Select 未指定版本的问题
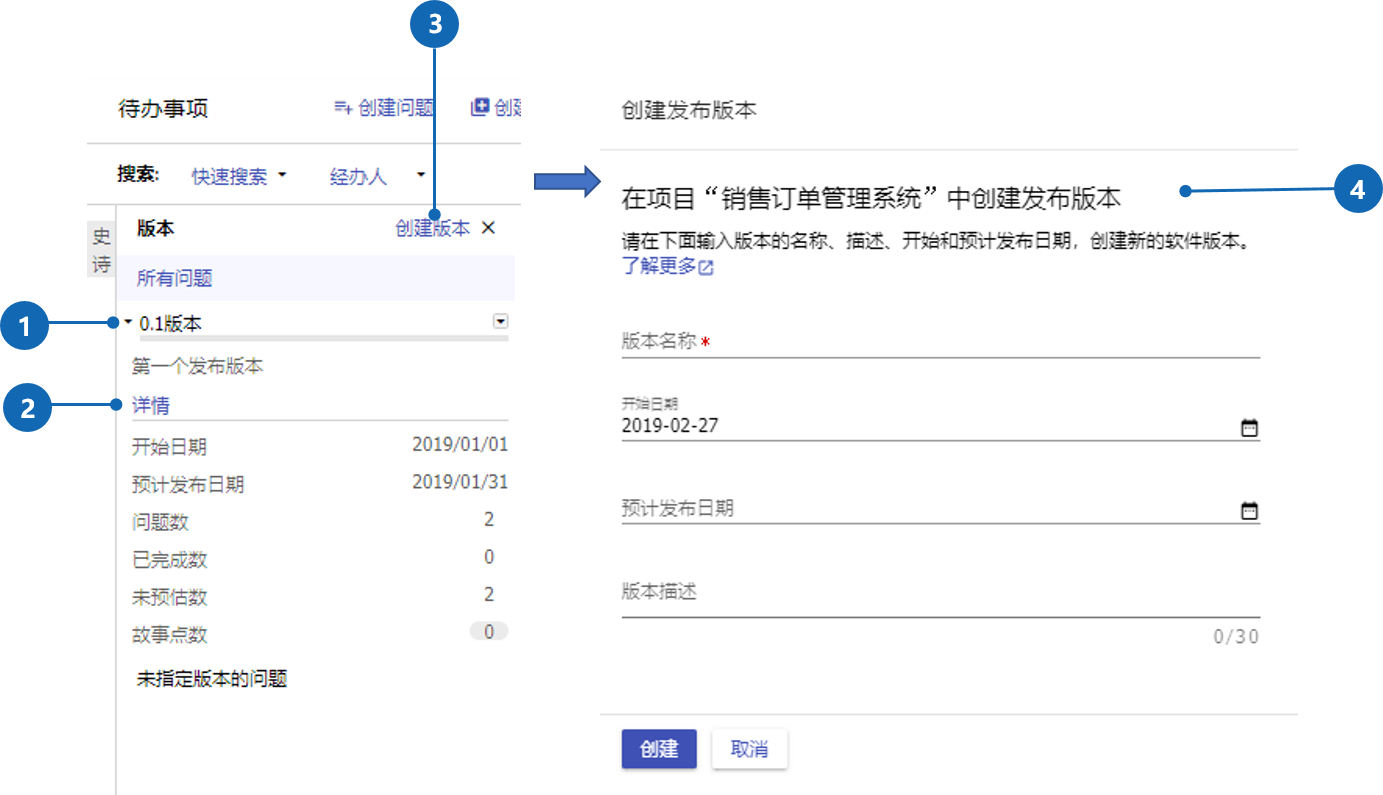This screenshot has width=1383, height=795. coord(212,679)
